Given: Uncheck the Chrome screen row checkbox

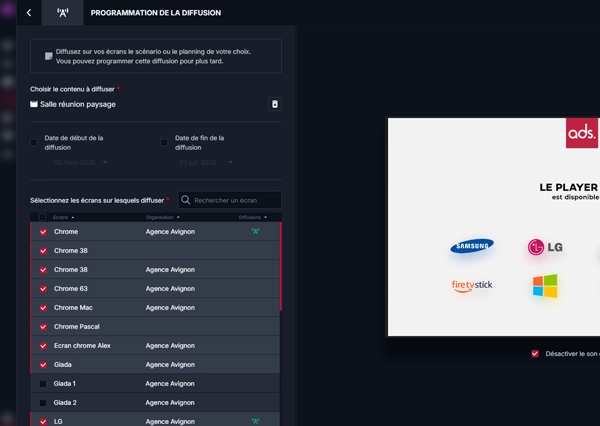Looking at the screenshot, I should coord(43,232).
